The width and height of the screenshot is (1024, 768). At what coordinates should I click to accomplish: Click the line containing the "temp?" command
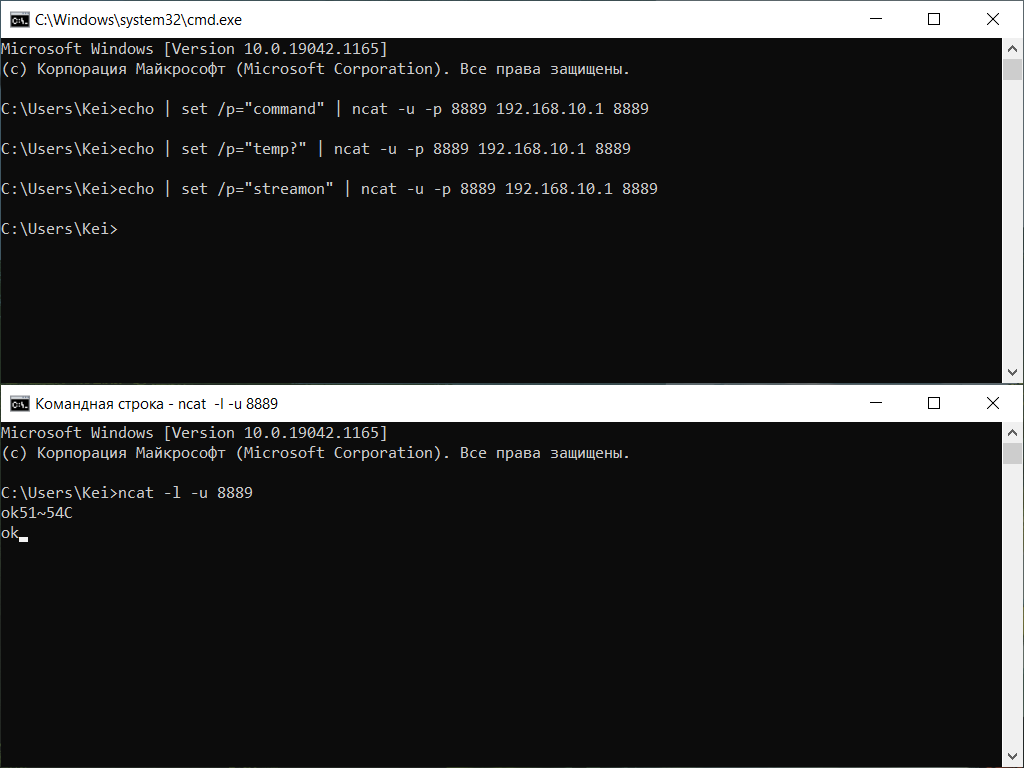316,149
